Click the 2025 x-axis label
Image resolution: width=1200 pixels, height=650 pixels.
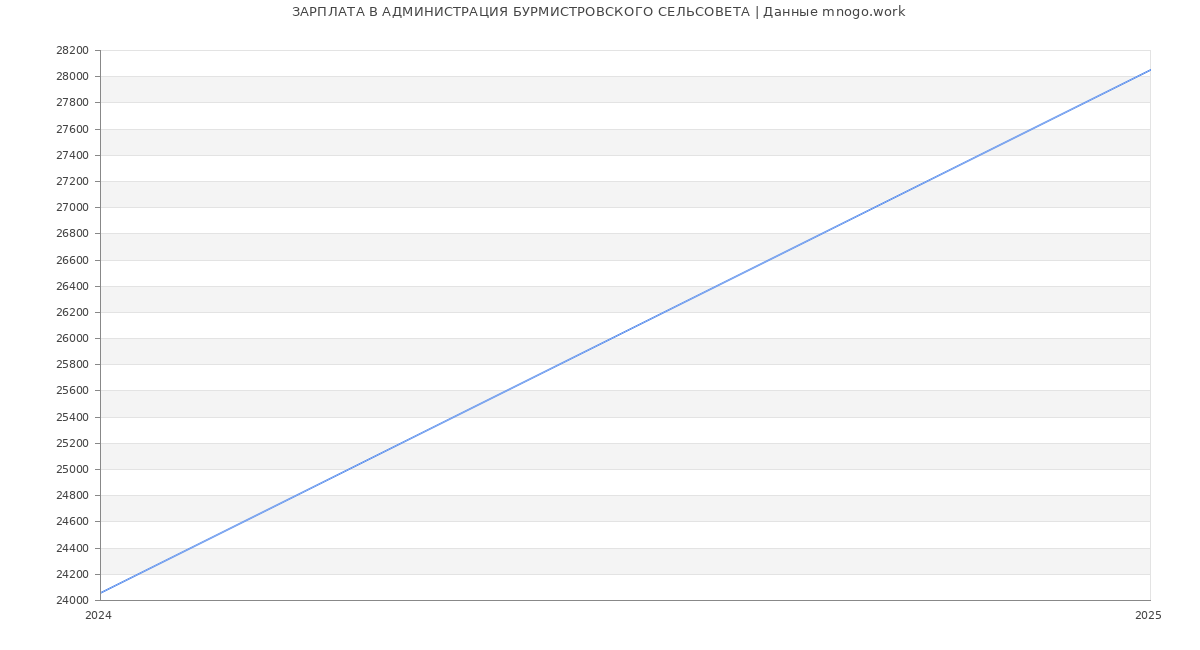coord(1148,615)
